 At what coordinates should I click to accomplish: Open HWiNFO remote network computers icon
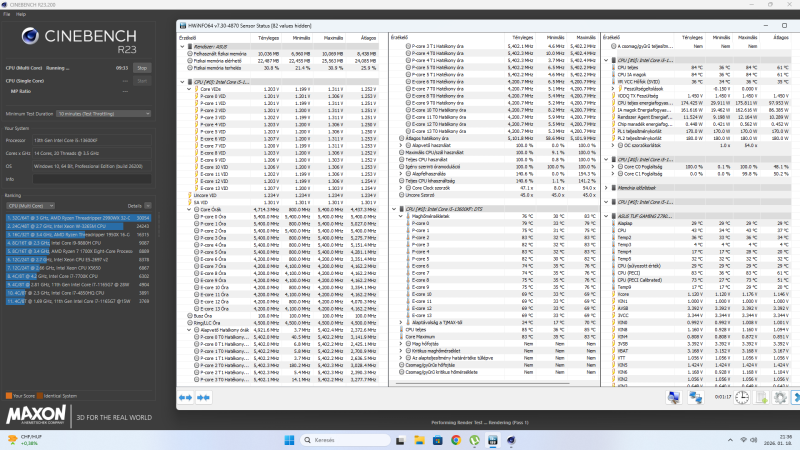point(695,397)
